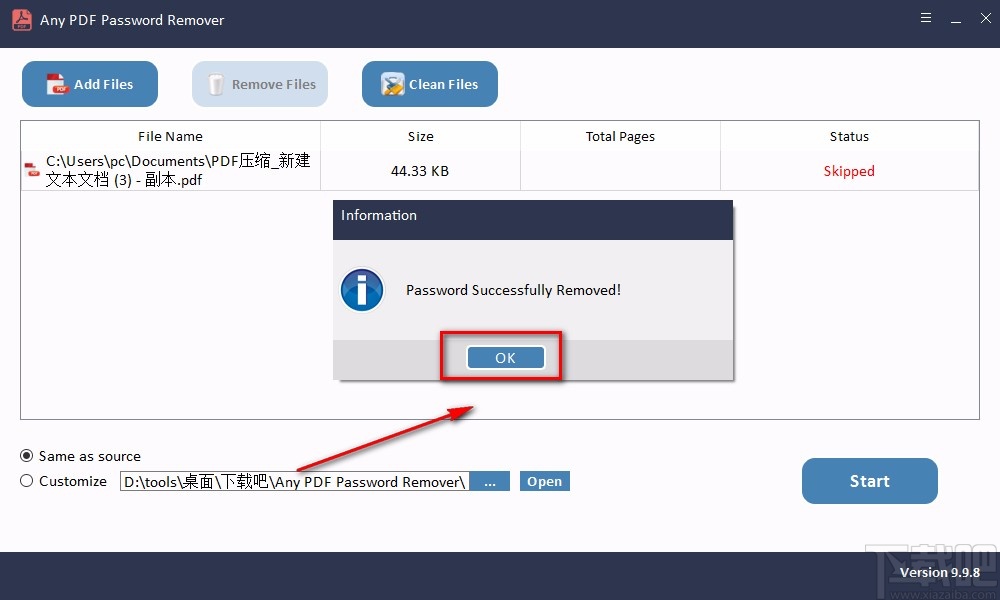
Task: Click the browse ellipsis button
Action: 490,481
